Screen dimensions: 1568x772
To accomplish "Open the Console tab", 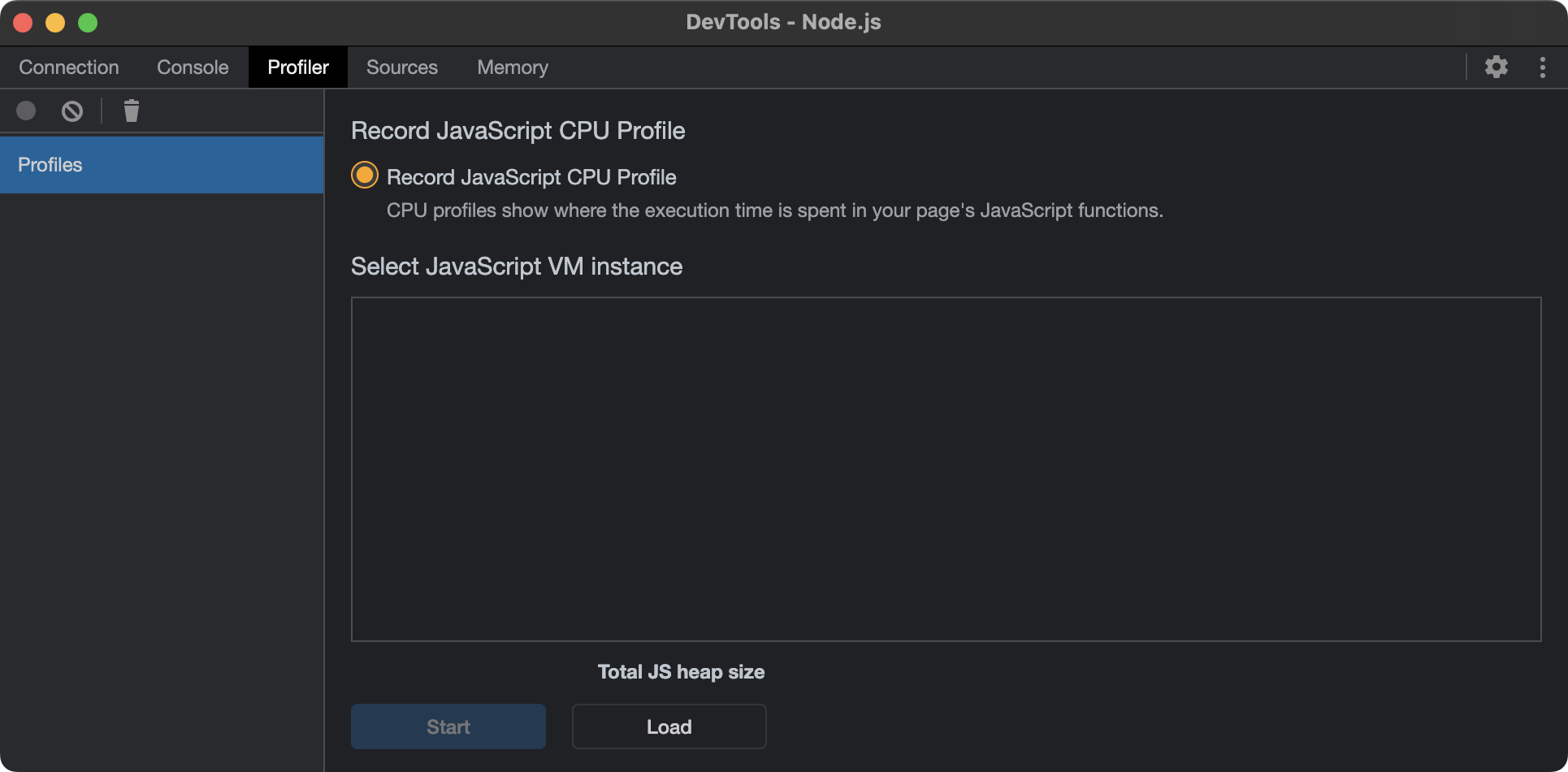I will 193,67.
